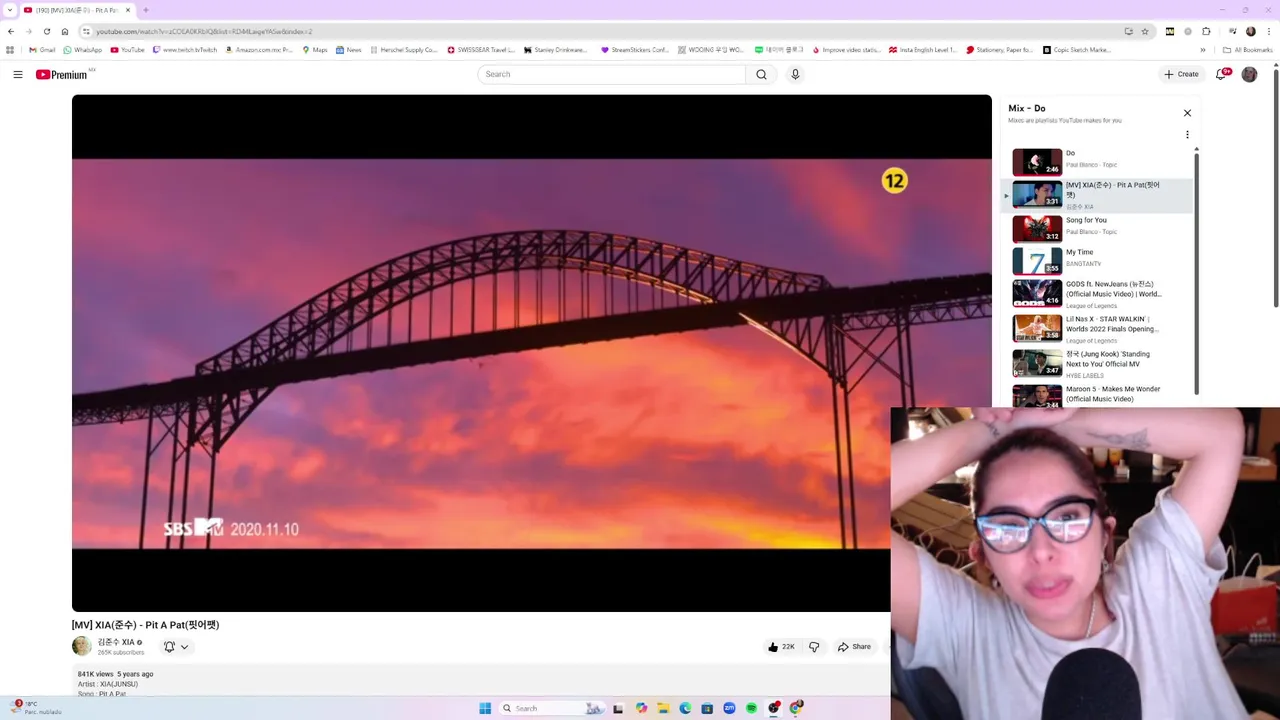Bookmark this page with the star icon
1280x720 pixels.
tap(1145, 31)
